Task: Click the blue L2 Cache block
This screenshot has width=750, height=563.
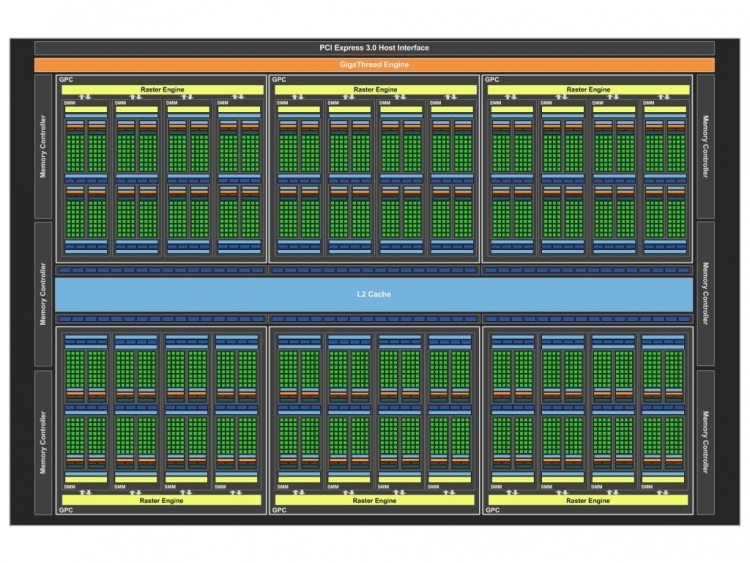Action: pos(374,294)
